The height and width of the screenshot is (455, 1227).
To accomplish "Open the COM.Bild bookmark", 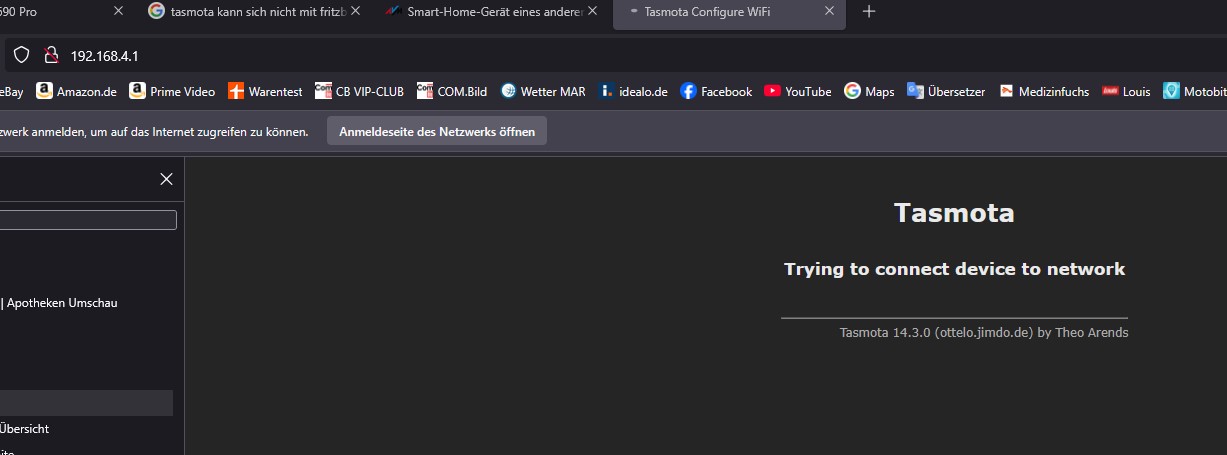I will point(452,91).
